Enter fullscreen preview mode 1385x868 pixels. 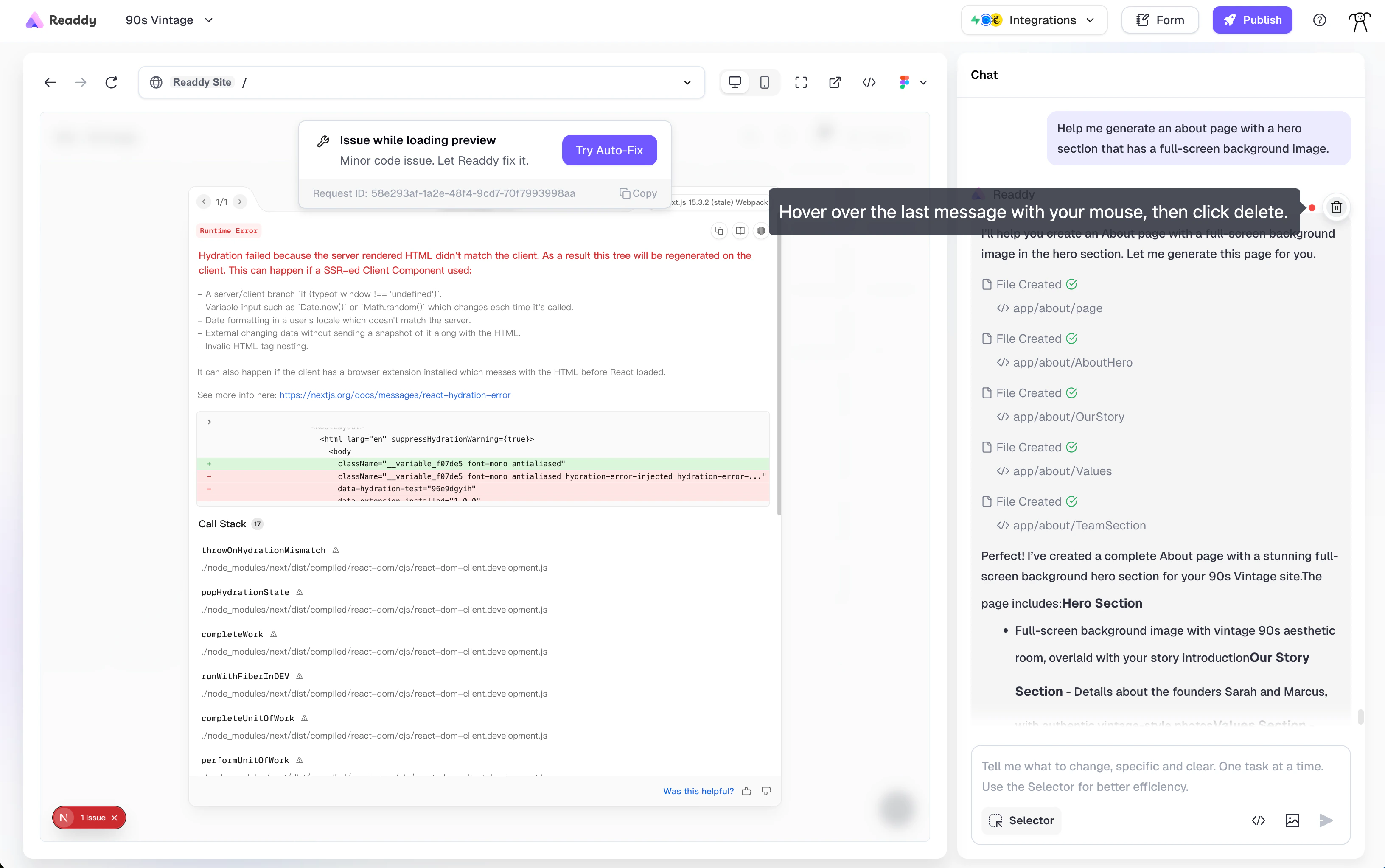(x=801, y=83)
